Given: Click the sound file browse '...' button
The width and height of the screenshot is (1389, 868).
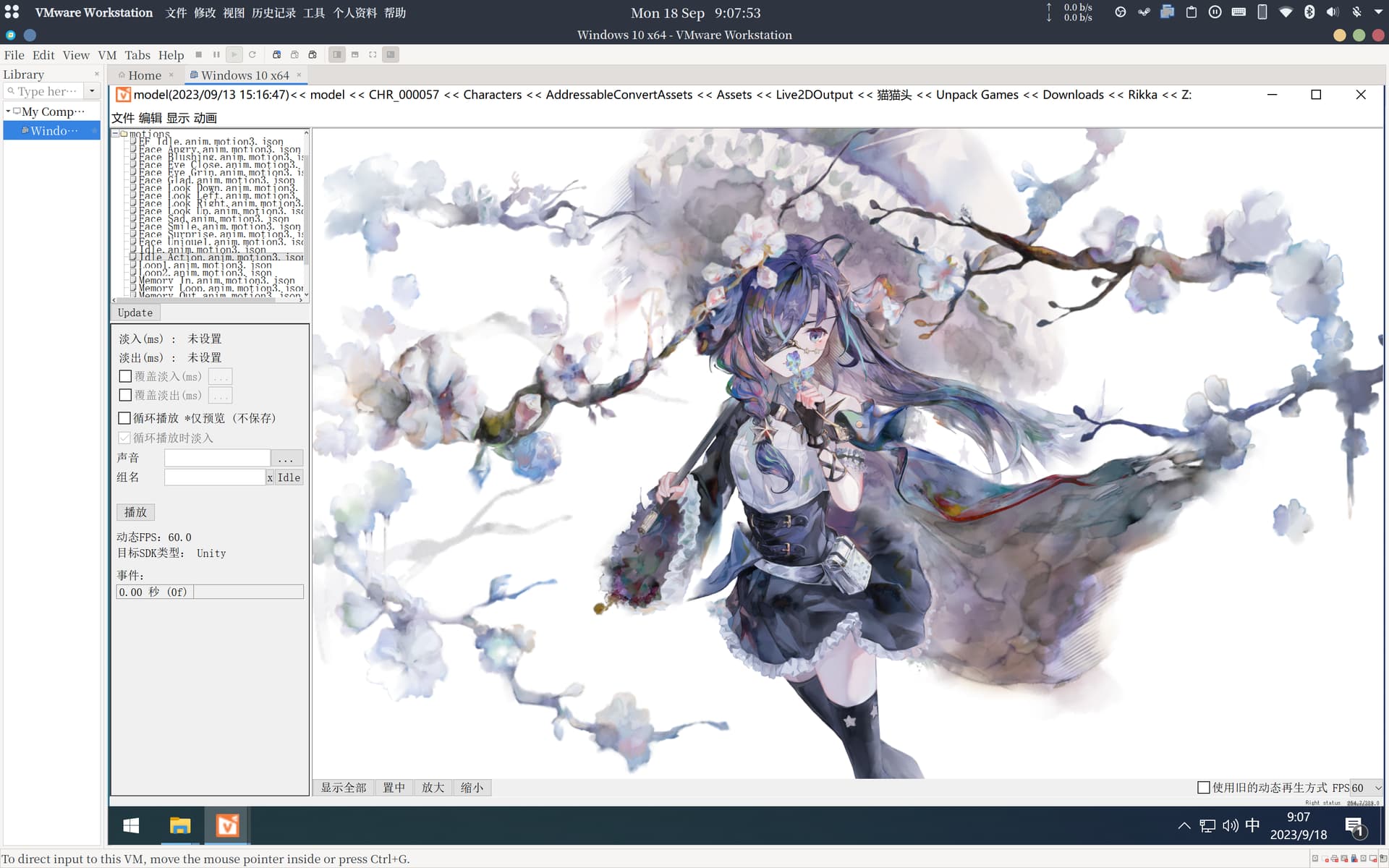Looking at the screenshot, I should (286, 459).
